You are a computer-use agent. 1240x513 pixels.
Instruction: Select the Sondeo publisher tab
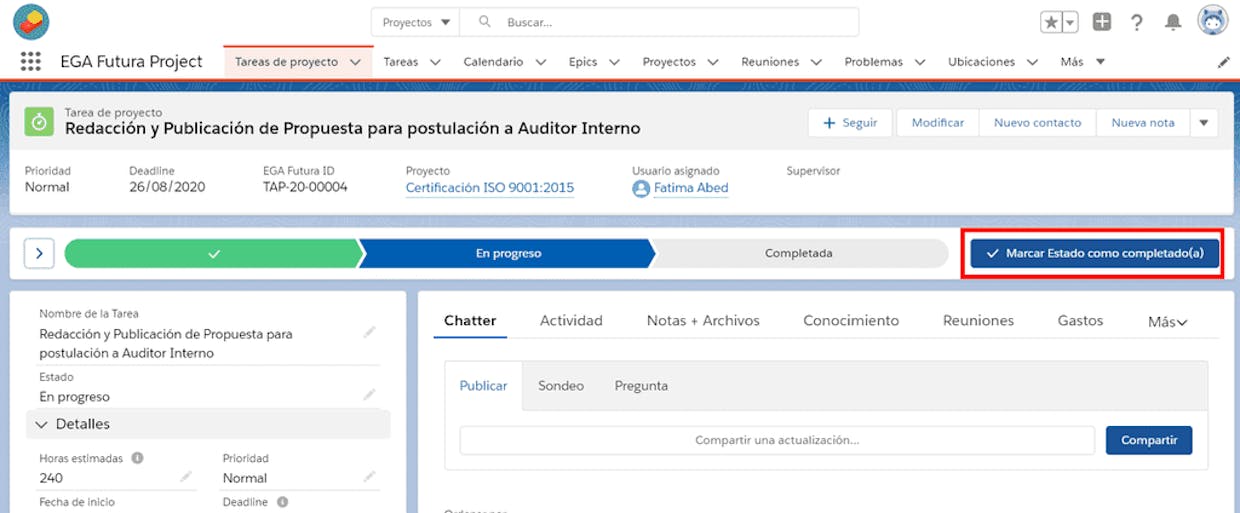[x=561, y=386]
